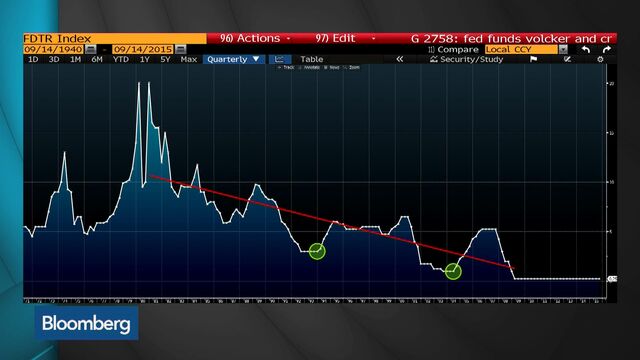This screenshot has width=640, height=360.
Task: Click the Security/Study chart icon
Action: [433, 59]
